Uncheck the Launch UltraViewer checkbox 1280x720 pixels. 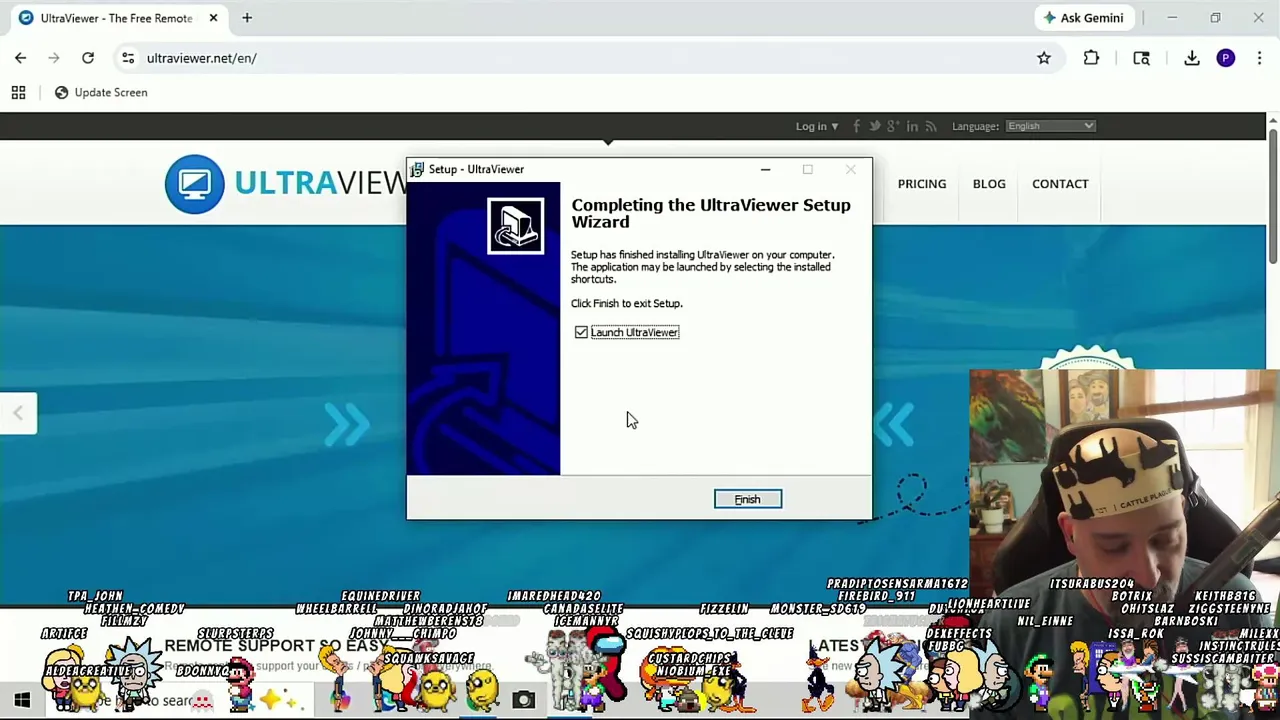(581, 332)
